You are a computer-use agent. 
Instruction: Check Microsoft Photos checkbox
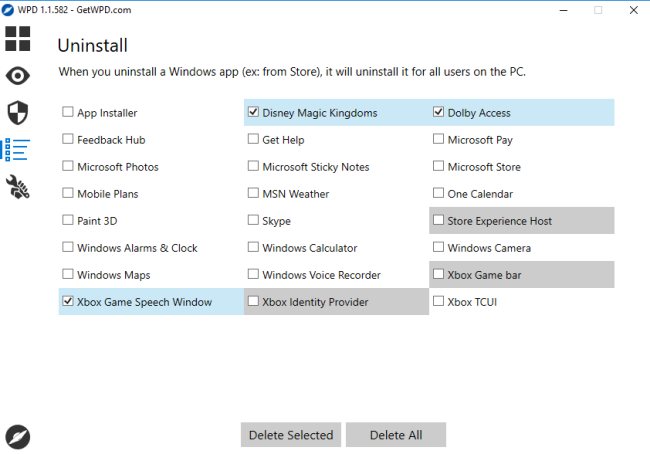coord(68,166)
